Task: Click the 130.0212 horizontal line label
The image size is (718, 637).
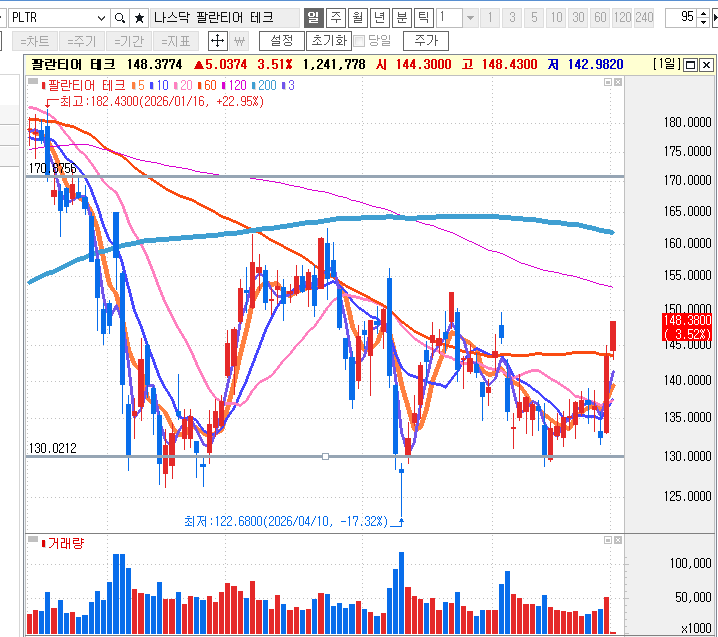Action: click(53, 448)
